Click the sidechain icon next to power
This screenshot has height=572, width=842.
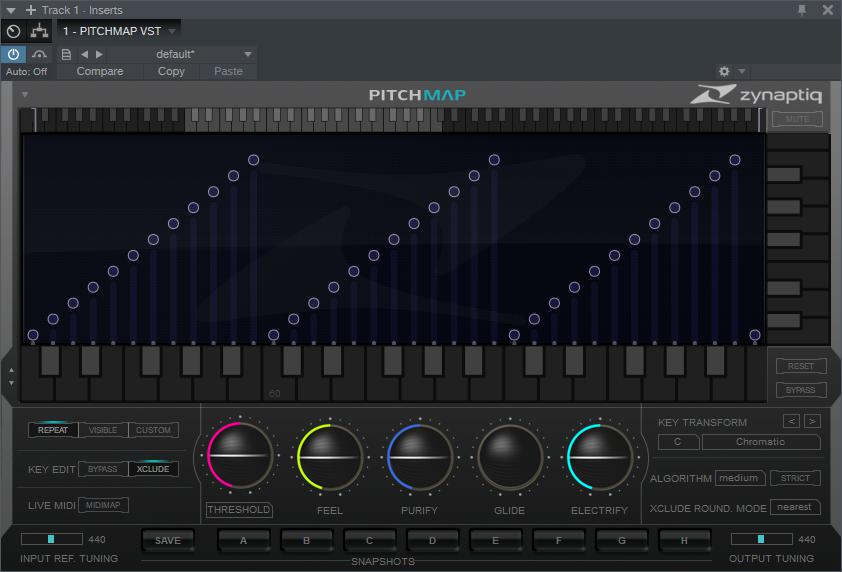pyautogui.click(x=40, y=54)
